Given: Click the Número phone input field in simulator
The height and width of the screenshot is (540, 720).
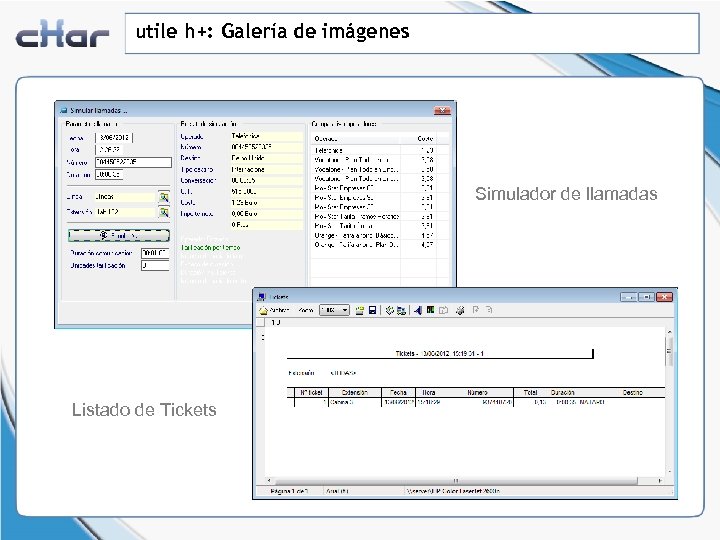Looking at the screenshot, I should 134,162.
